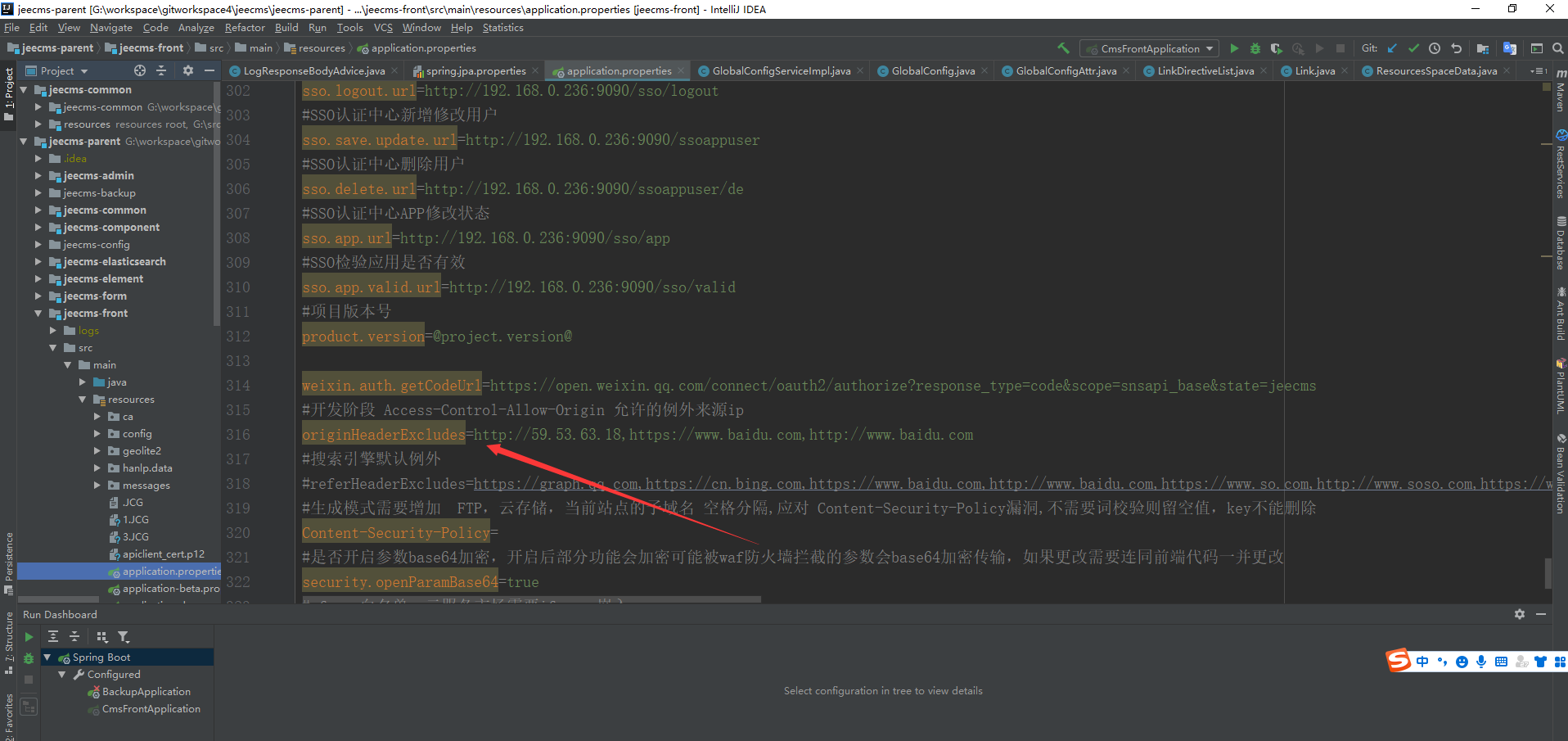
Task: Open Project panel settings gear
Action: (x=187, y=70)
